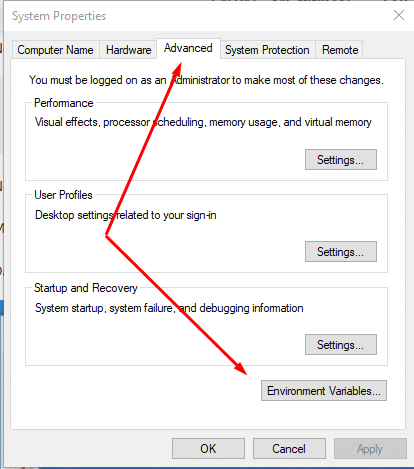
Task: Open Environment Variables dialog
Action: (324, 390)
